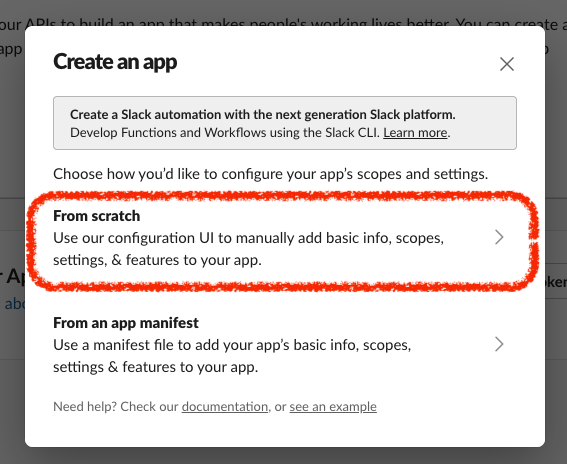The image size is (567, 464).
Task: Close the Create an app dialog
Action: (507, 64)
